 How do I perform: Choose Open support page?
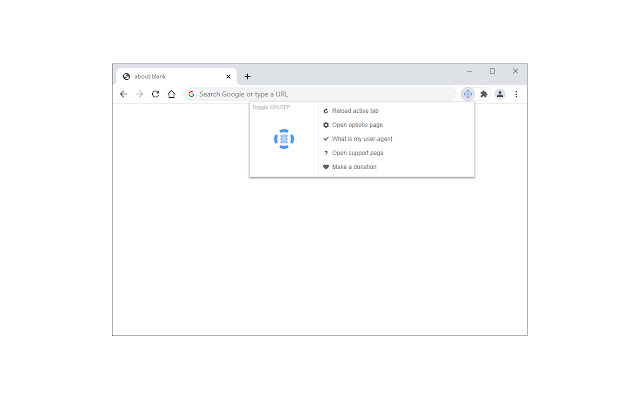click(353, 153)
